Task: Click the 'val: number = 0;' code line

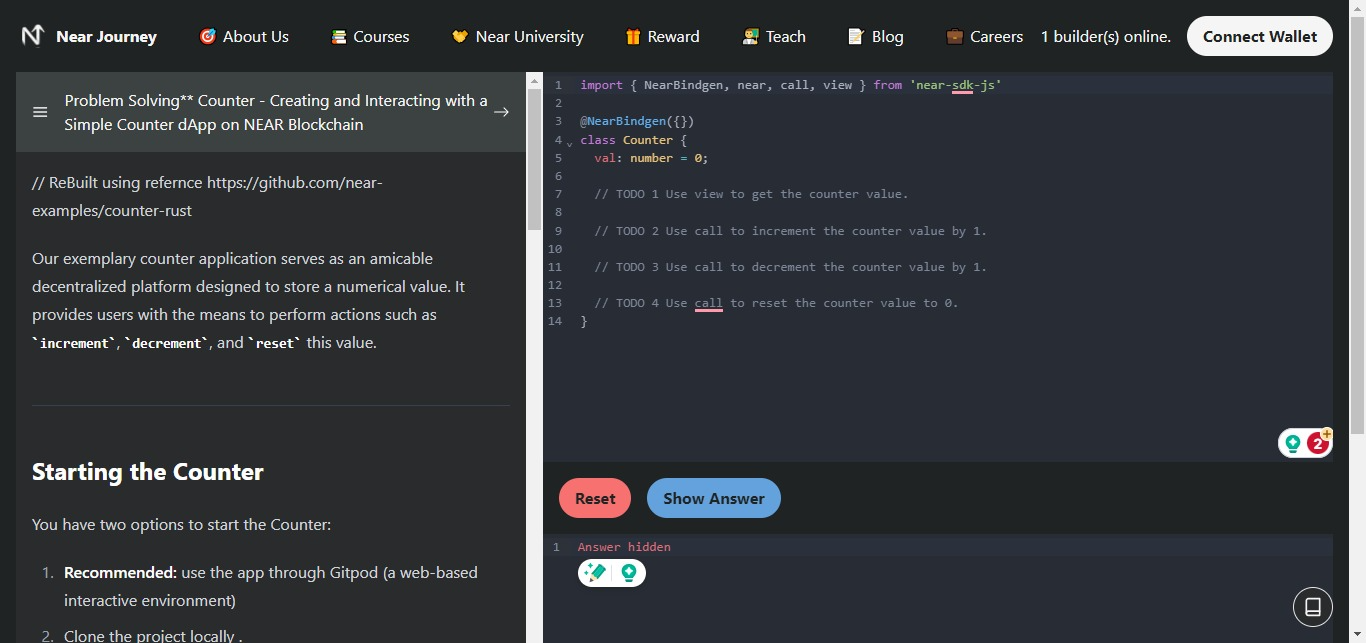Action: pyautogui.click(x=651, y=158)
